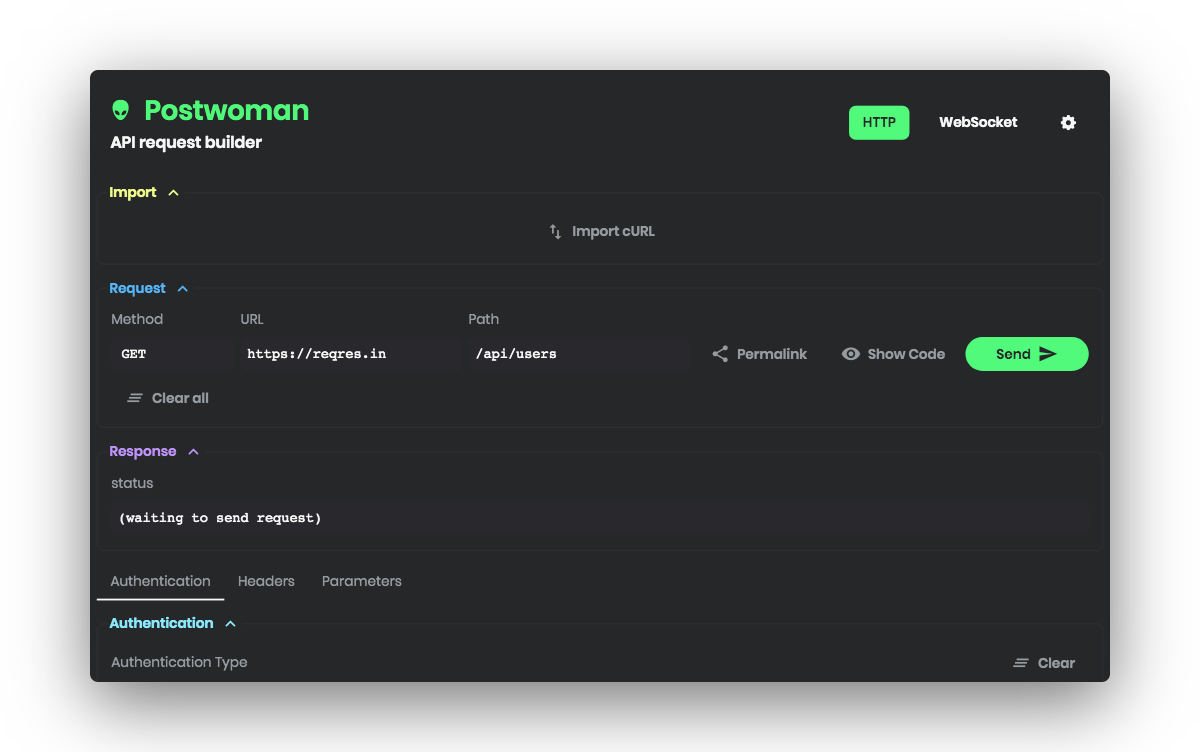Open the Parameters tab
The width and height of the screenshot is (1200, 752).
[361, 581]
